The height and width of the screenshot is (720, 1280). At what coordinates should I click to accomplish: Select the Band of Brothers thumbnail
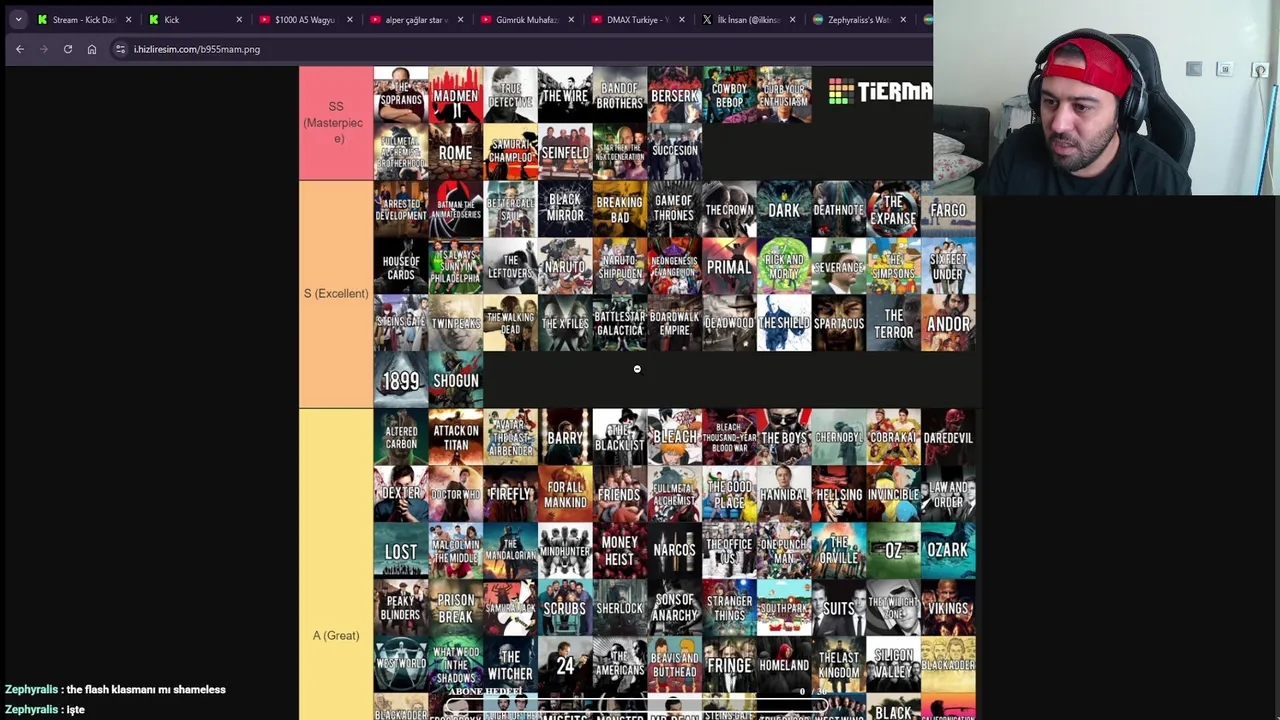tap(620, 95)
